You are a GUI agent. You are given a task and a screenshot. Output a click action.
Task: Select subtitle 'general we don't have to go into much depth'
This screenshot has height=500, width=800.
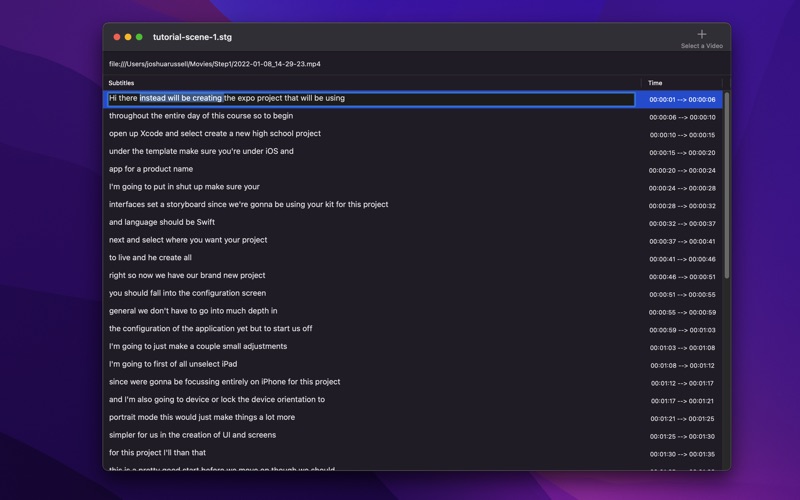193,311
